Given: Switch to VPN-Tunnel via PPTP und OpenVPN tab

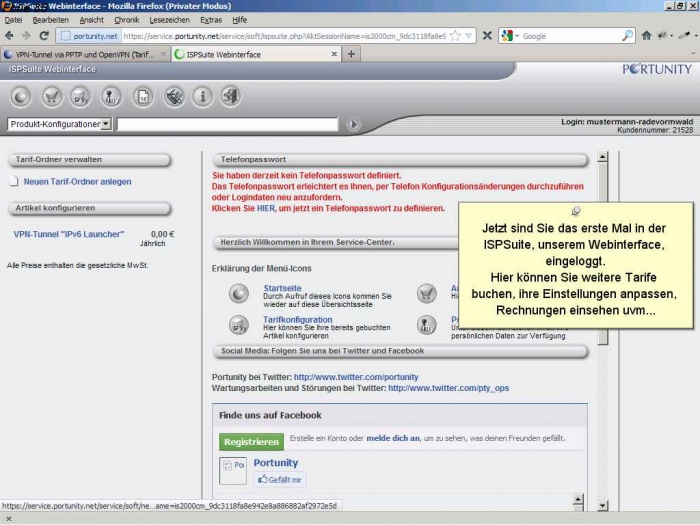Looking at the screenshot, I should coord(83,54).
